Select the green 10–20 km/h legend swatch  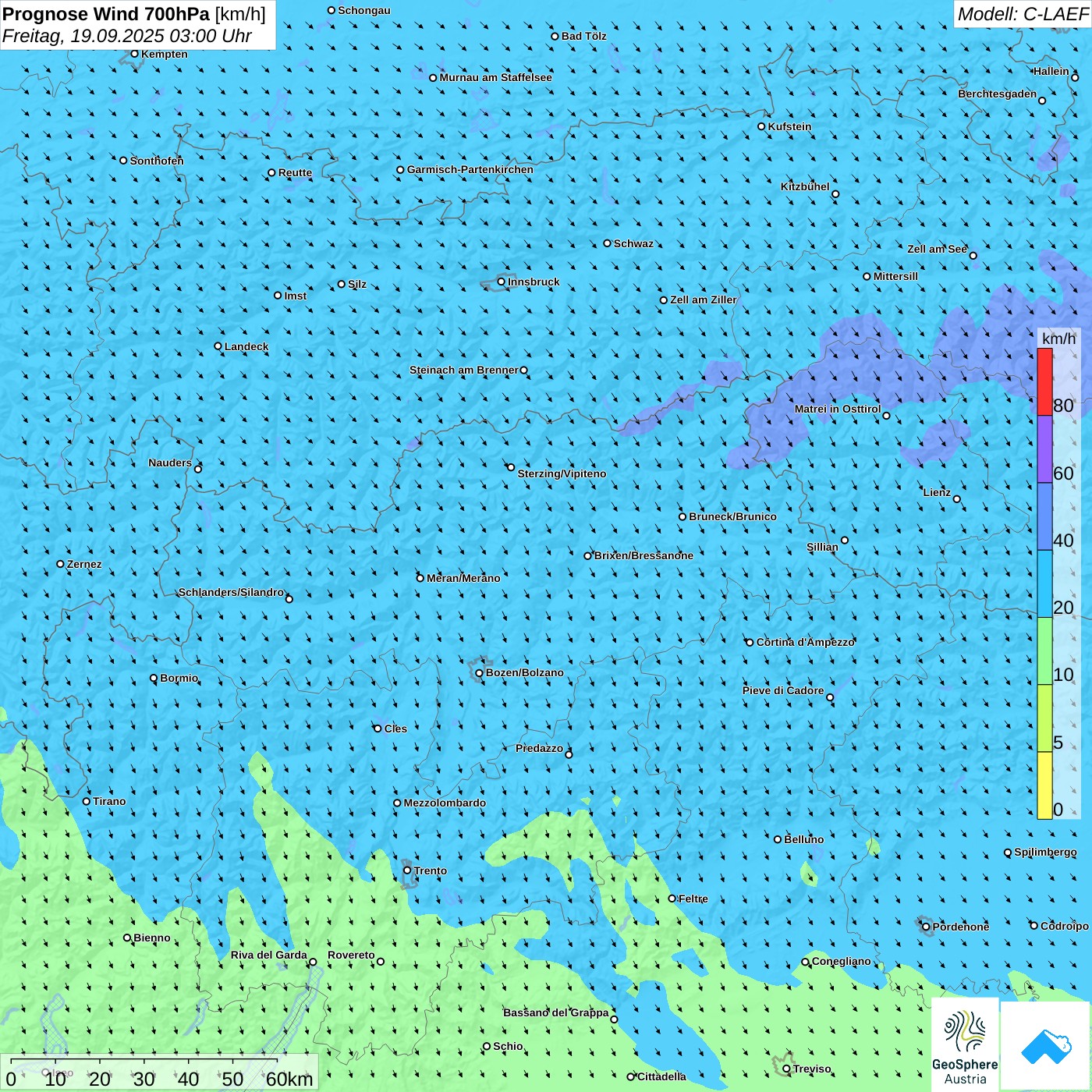point(1044,651)
